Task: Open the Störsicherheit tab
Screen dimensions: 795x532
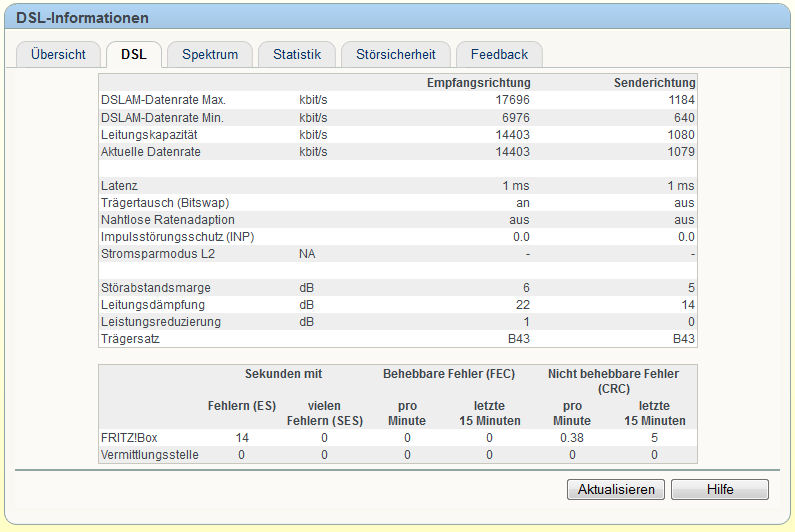Action: pos(395,54)
